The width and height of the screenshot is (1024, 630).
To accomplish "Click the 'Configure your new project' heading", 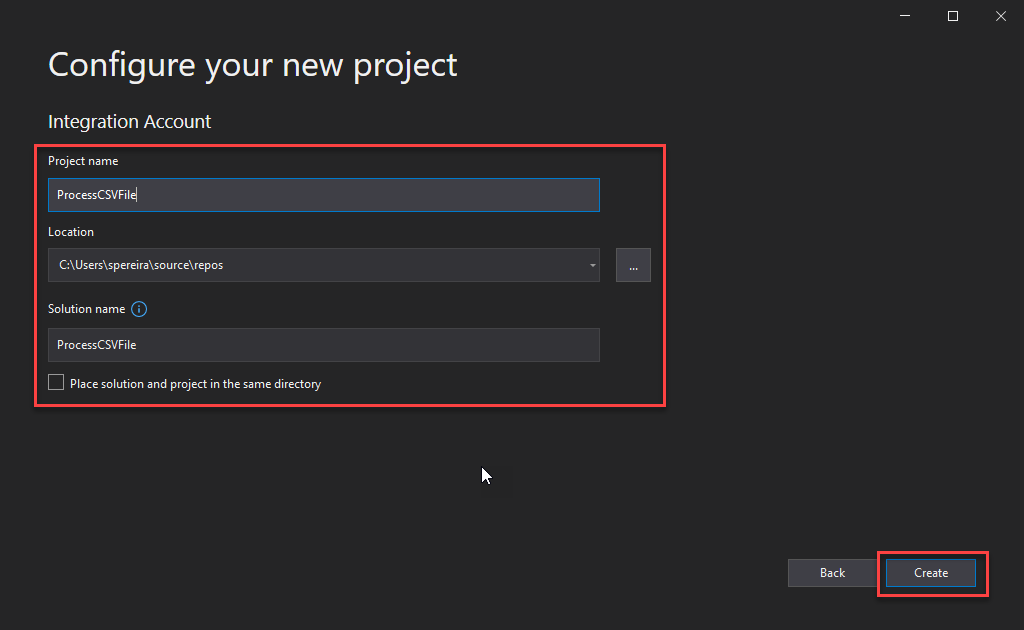I will (253, 65).
